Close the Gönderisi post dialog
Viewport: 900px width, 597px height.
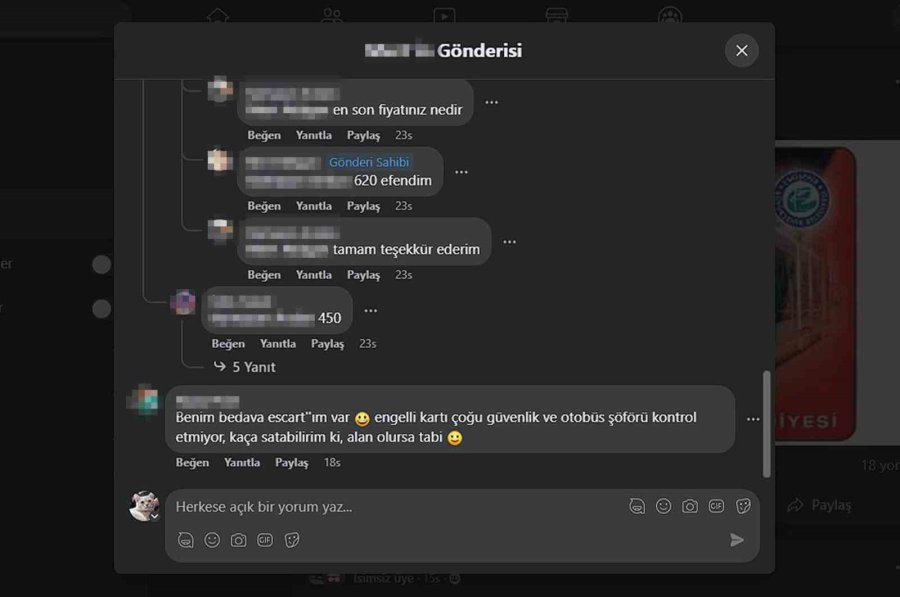click(x=741, y=50)
